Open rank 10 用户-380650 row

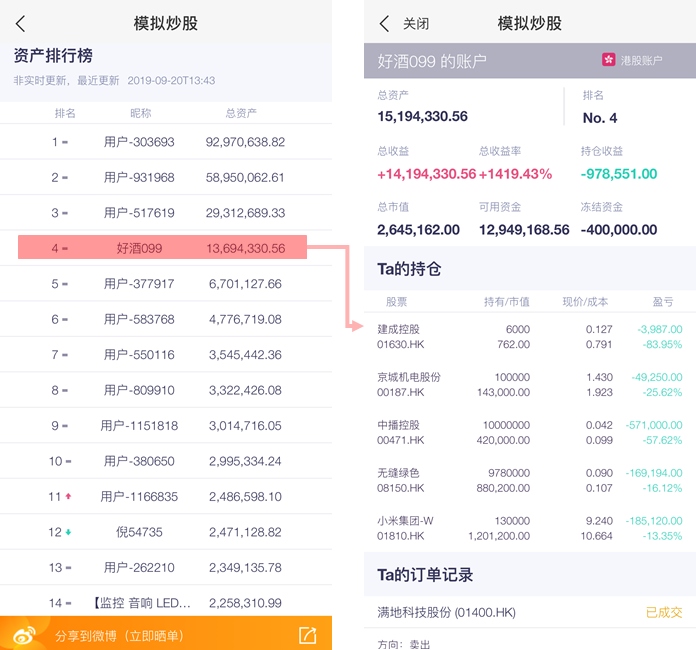tap(166, 461)
